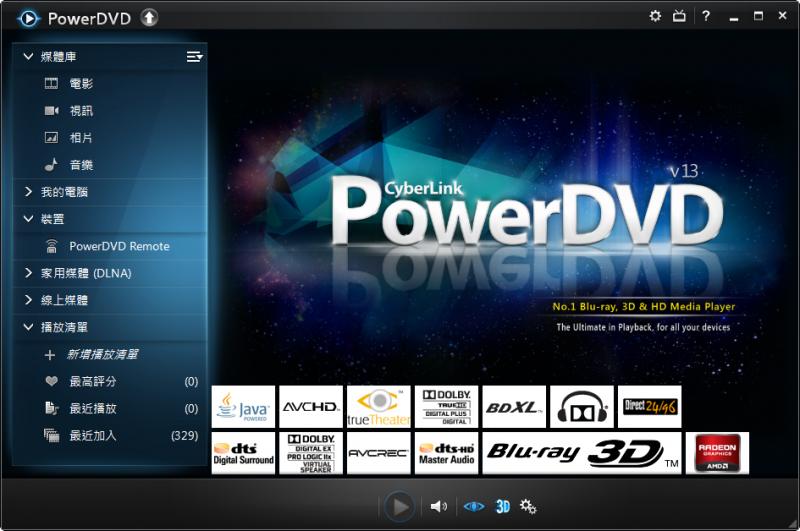
Task: Click the (0) count next to 最近播放
Action: (191, 408)
